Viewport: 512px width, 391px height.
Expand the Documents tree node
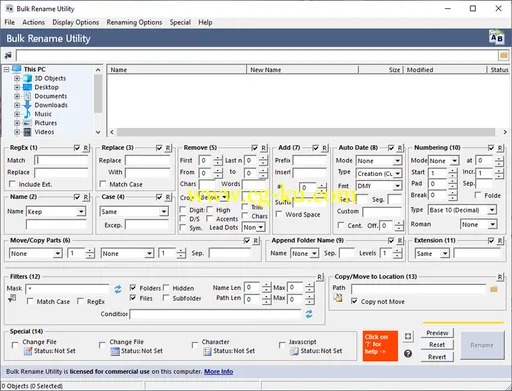click(x=17, y=96)
